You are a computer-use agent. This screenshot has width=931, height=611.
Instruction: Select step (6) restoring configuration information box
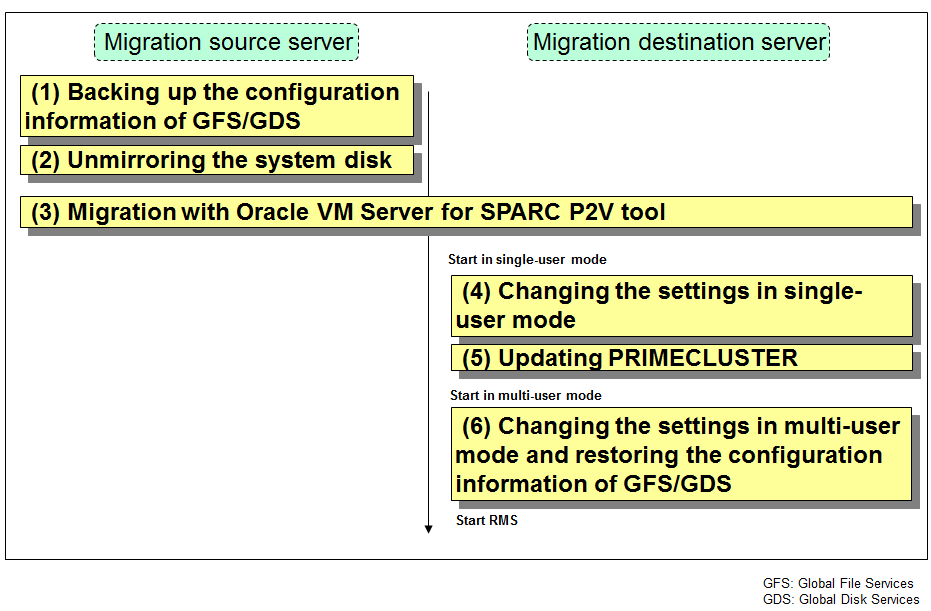coord(681,454)
